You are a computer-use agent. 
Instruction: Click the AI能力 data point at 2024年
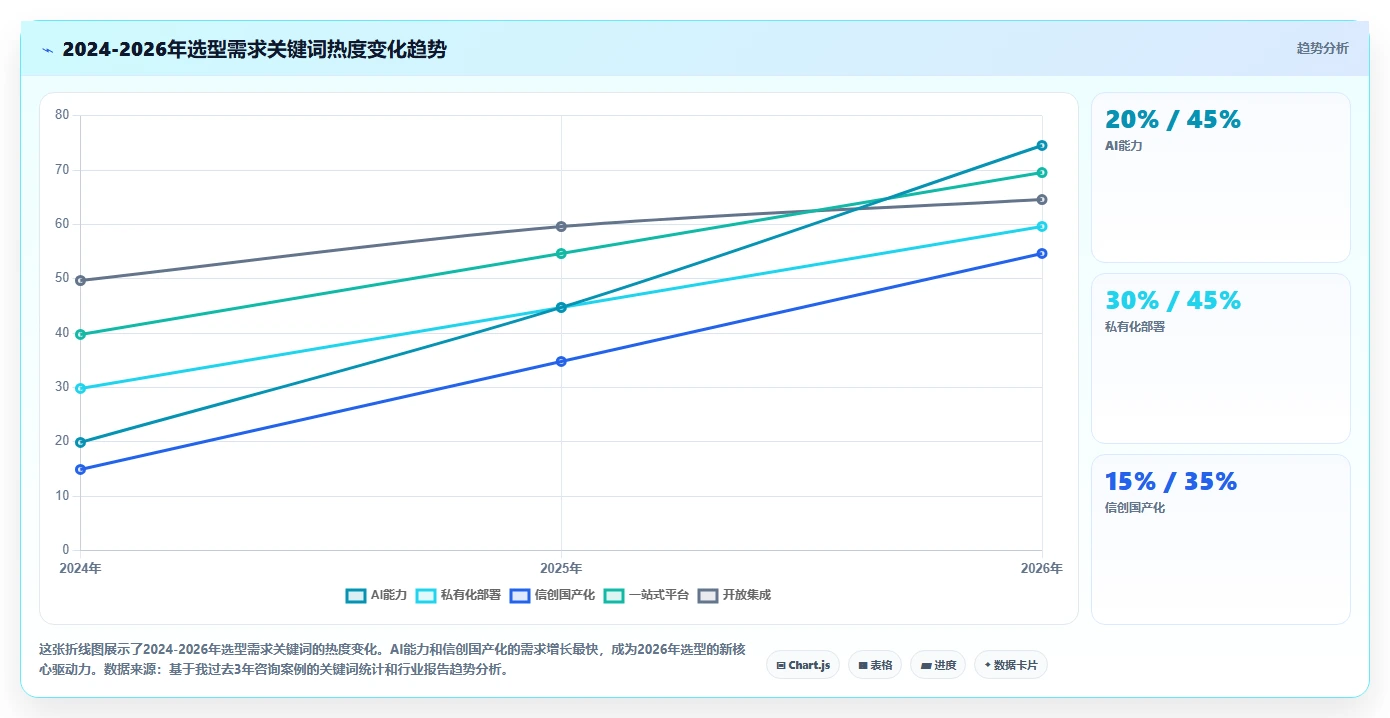click(x=80, y=443)
